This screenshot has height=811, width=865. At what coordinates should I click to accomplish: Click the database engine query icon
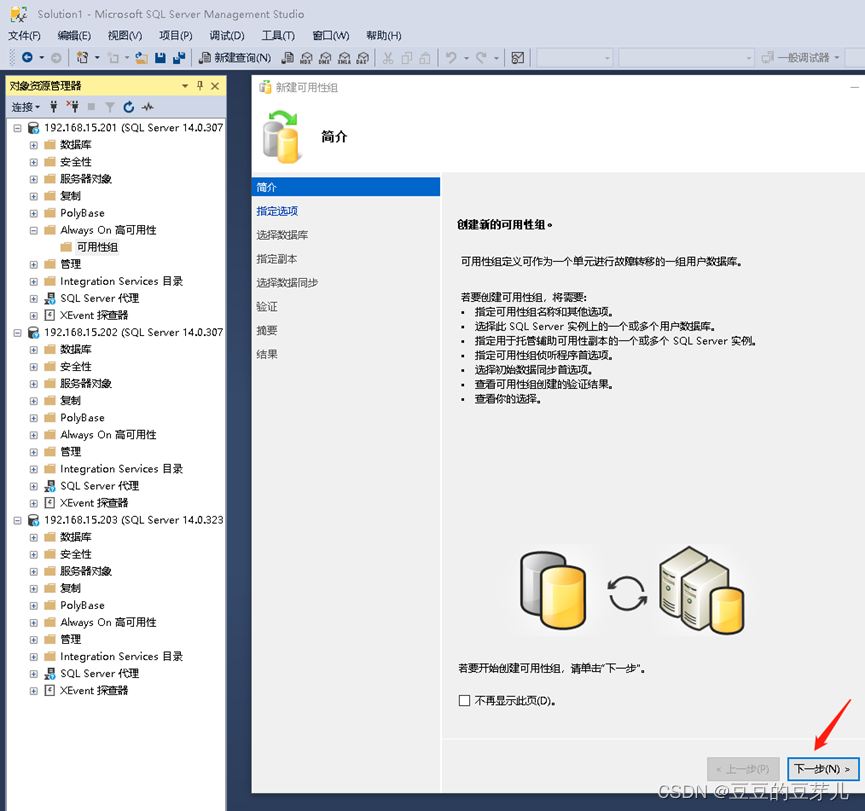point(287,57)
